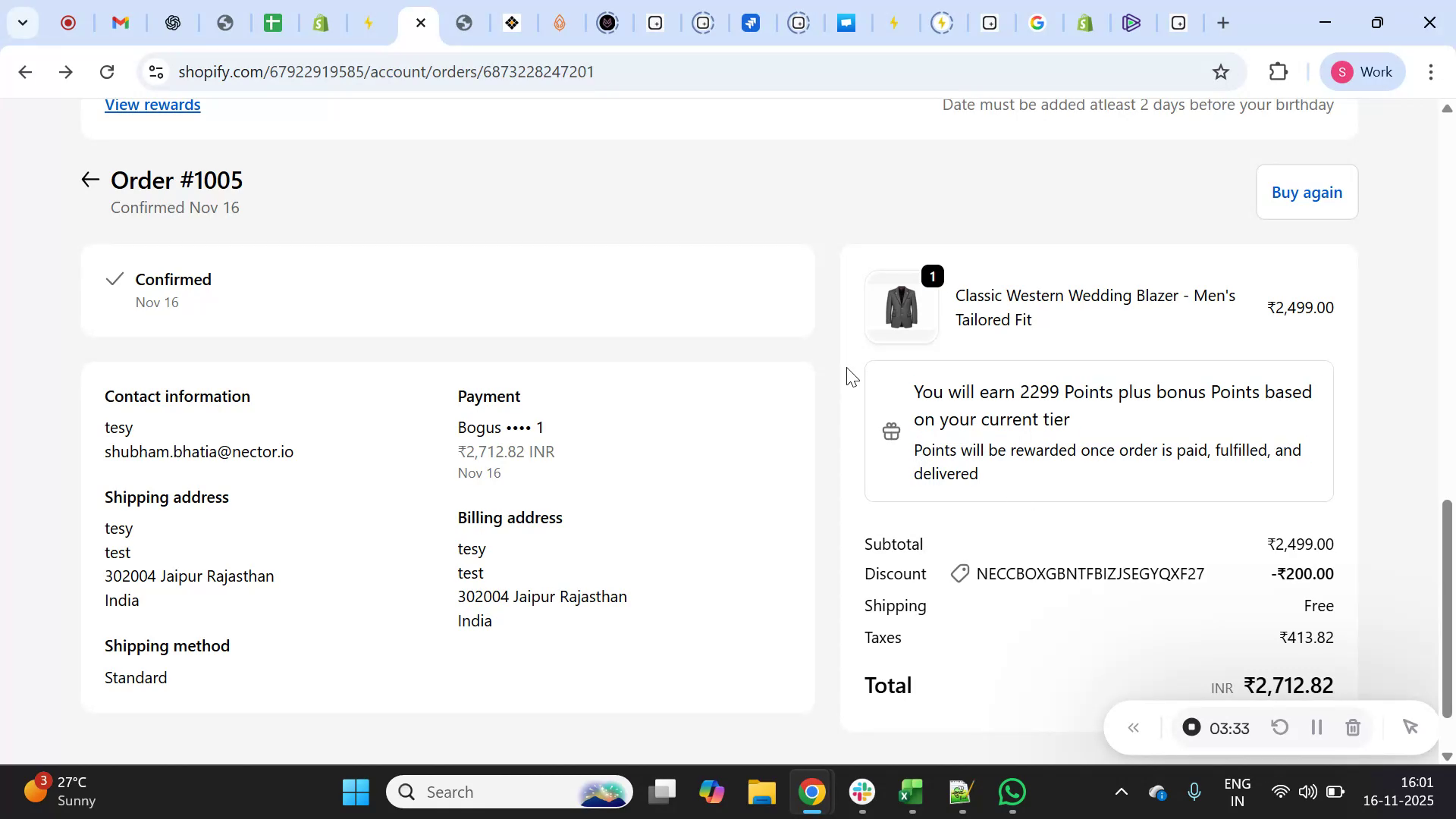This screenshot has width=1456, height=819.
Task: Open the tab search dropdown arrow
Action: pos(23,23)
